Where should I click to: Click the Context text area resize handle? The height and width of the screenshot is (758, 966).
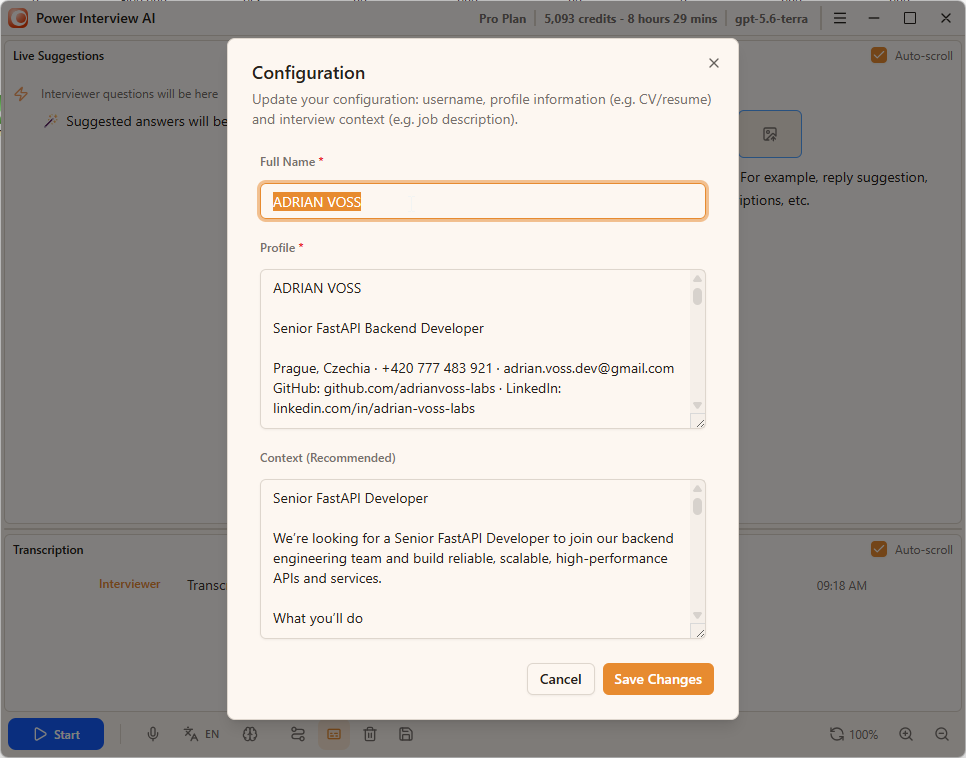click(x=699, y=632)
